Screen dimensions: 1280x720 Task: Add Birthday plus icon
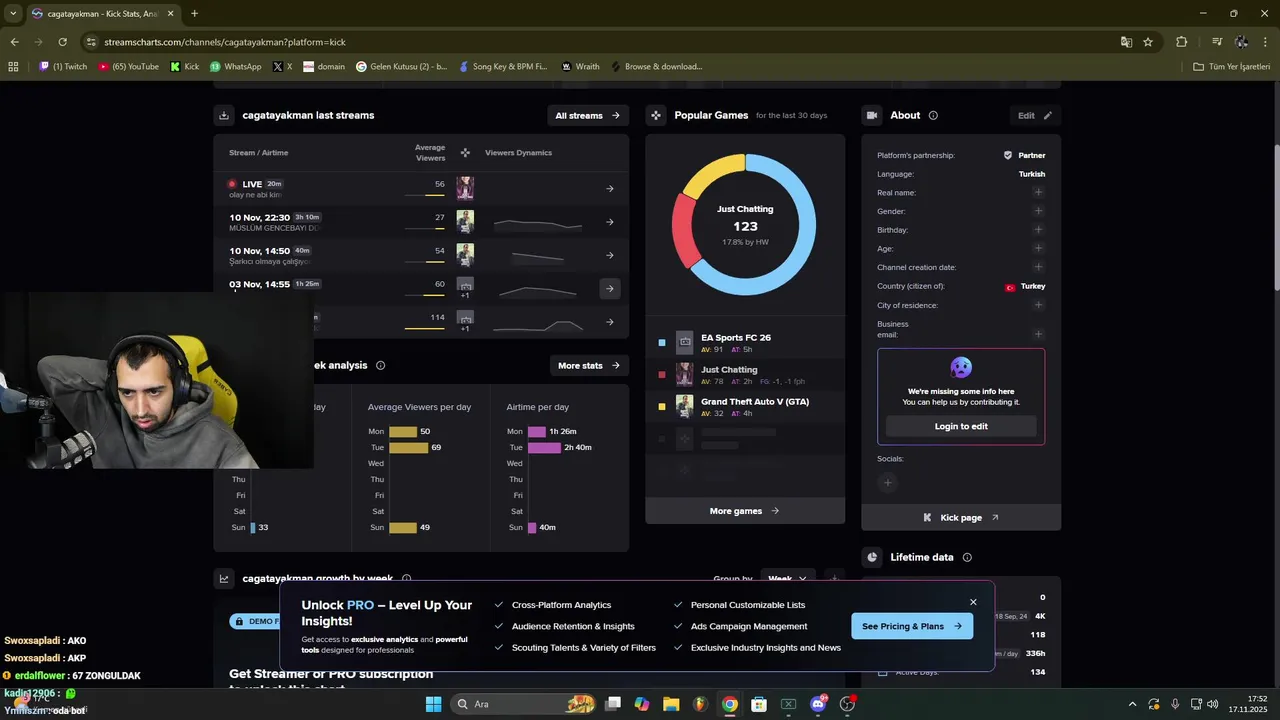click(x=1038, y=230)
